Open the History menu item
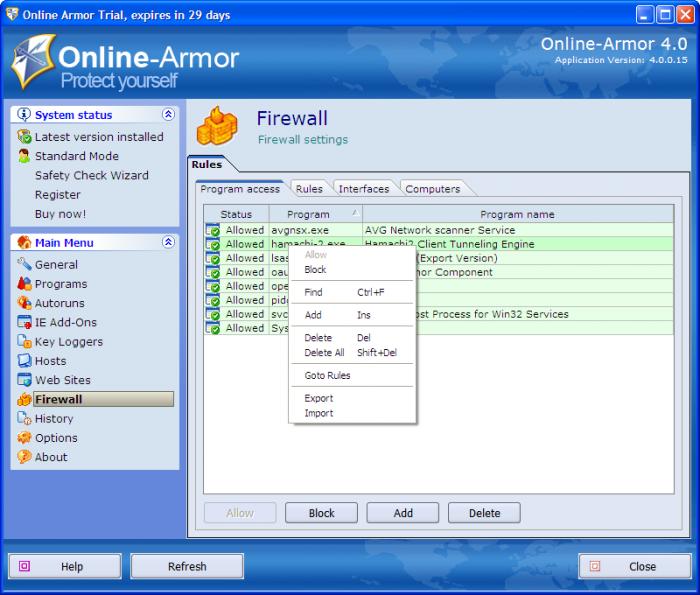Screen dimensions: 700x595 coord(54,419)
